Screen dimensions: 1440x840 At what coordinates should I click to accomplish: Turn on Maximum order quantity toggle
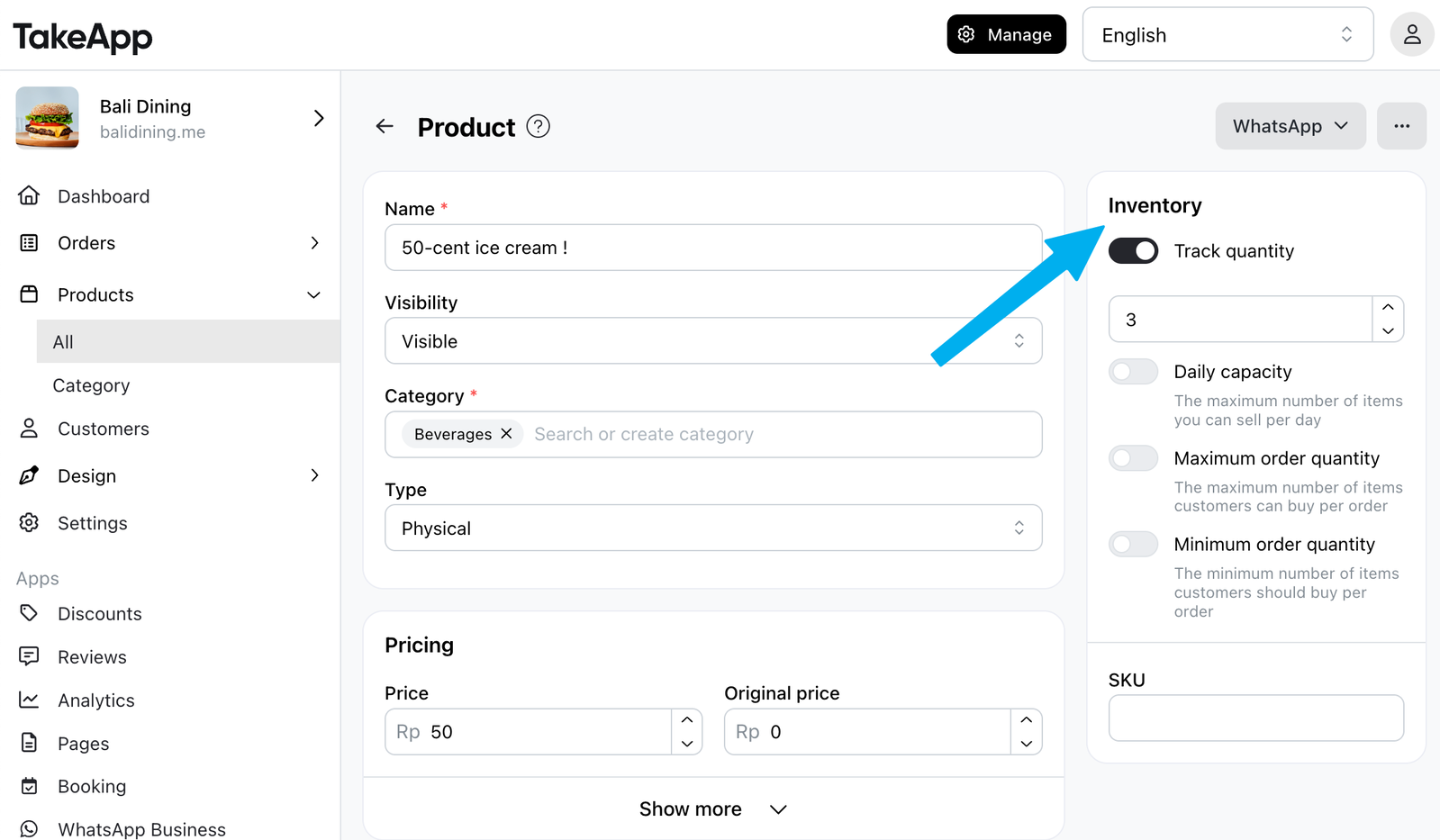(1133, 458)
